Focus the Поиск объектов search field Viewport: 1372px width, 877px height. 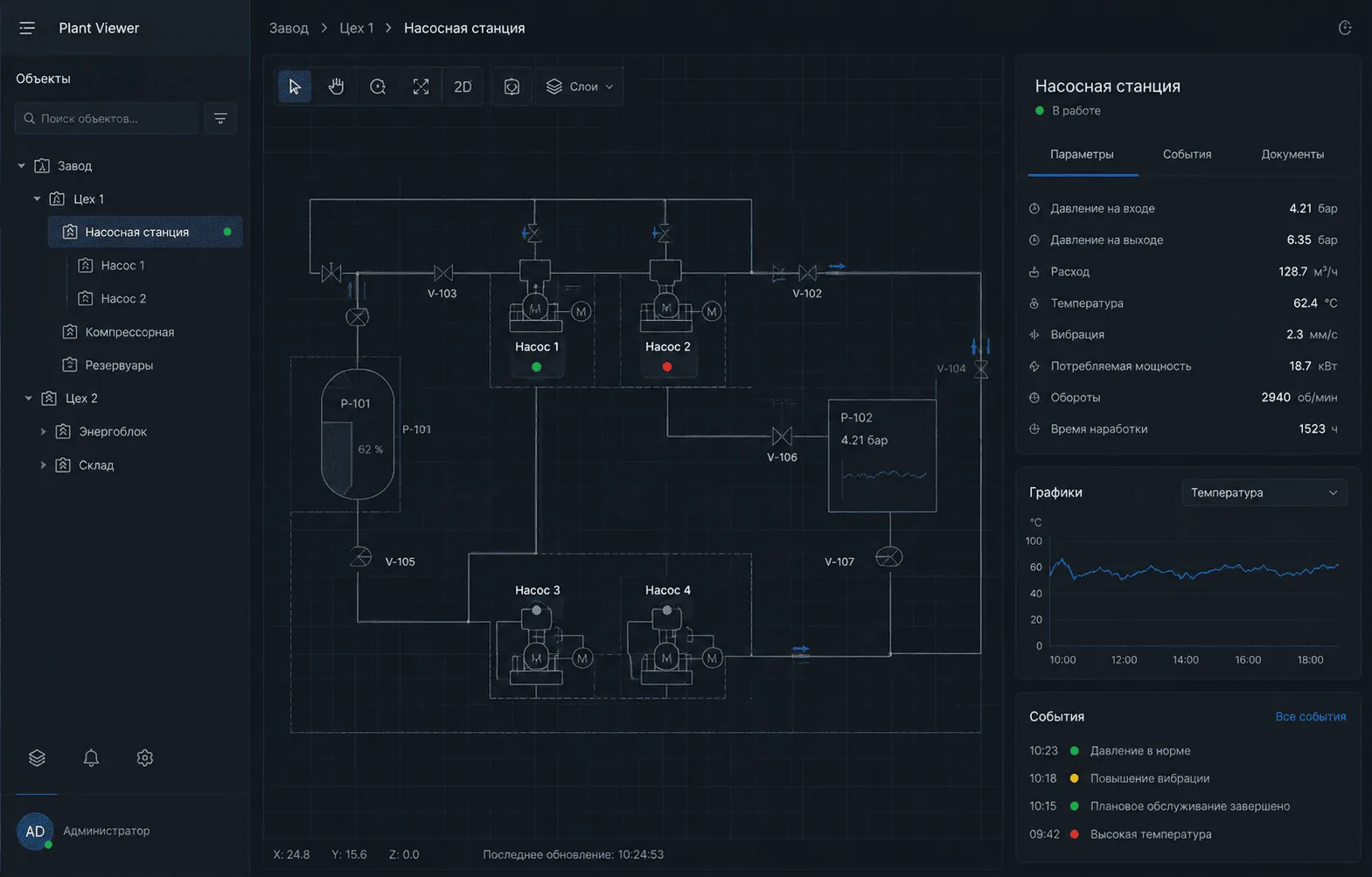click(x=107, y=118)
